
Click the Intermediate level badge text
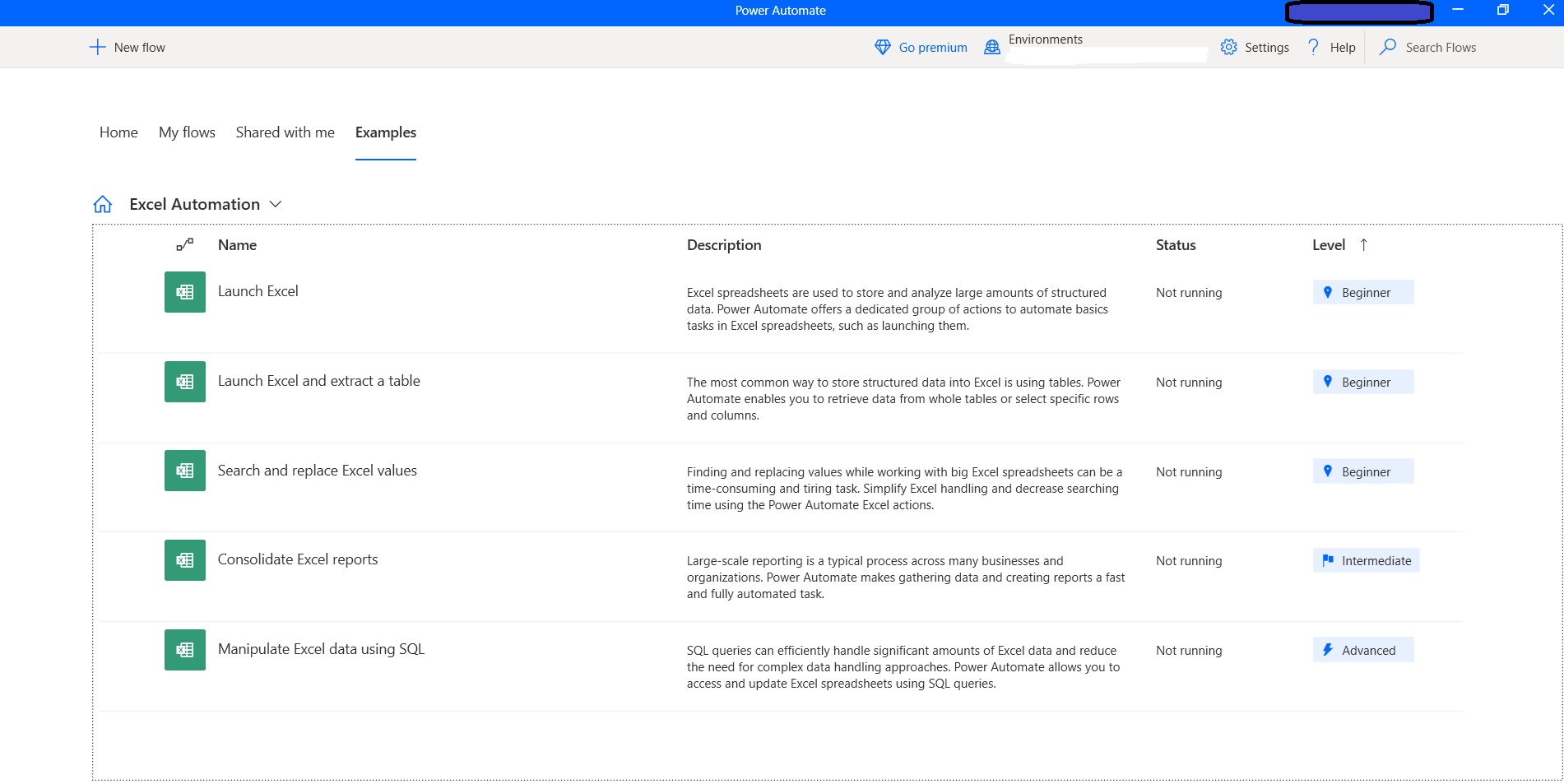tap(1376, 561)
